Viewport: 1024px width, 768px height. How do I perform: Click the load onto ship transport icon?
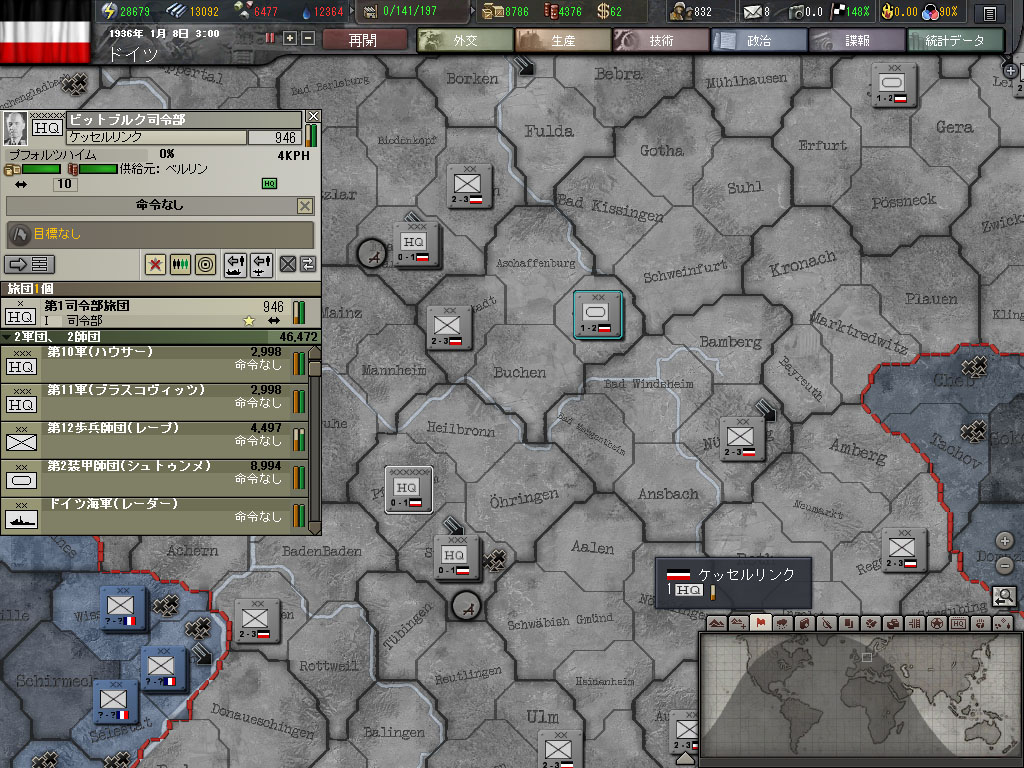click(x=235, y=264)
